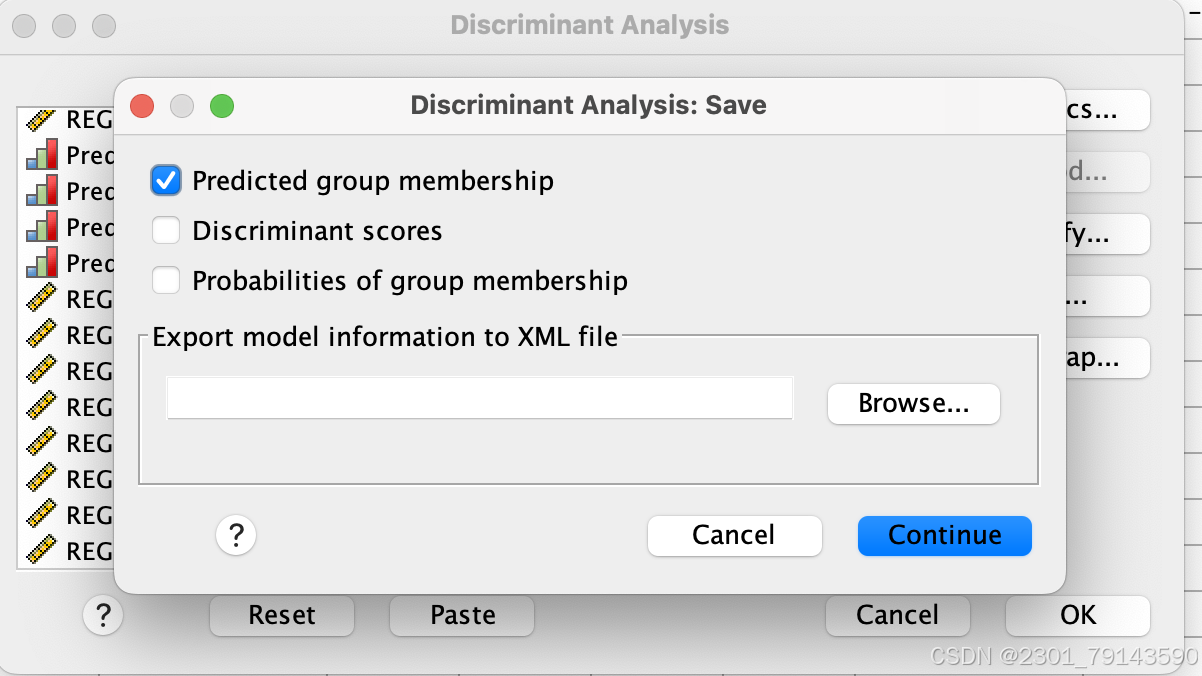Close the Save dialog with red button
The width and height of the screenshot is (1202, 676).
coord(142,105)
